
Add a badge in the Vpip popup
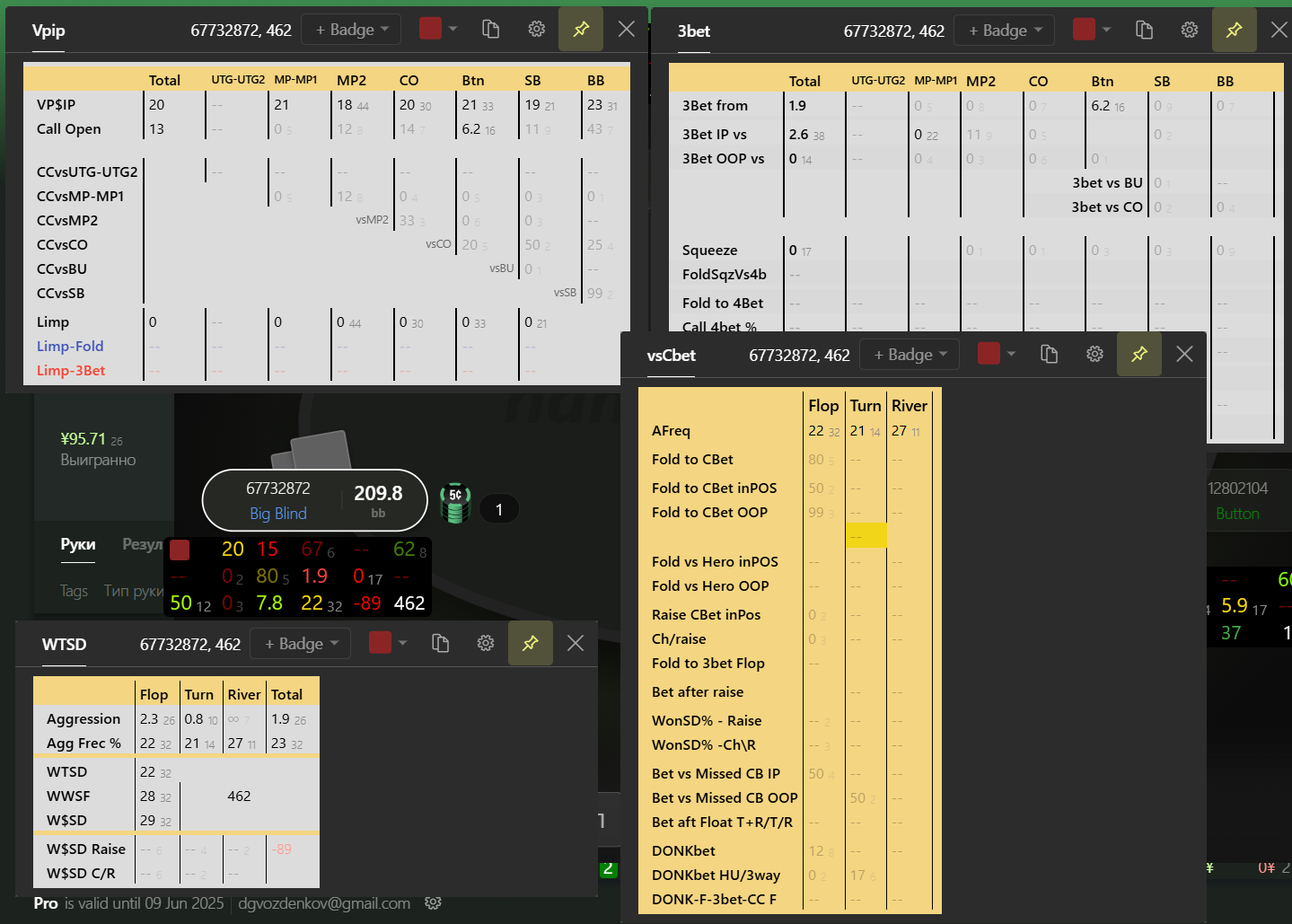point(351,30)
